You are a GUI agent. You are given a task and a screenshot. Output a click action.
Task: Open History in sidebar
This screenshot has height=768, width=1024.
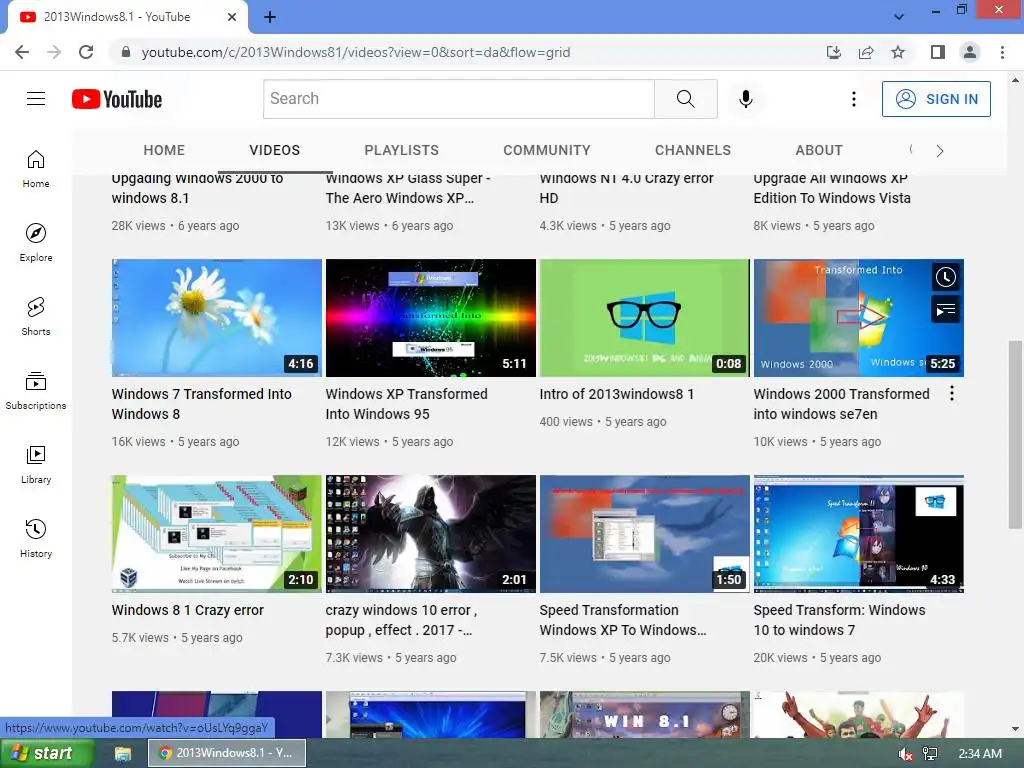(36, 537)
